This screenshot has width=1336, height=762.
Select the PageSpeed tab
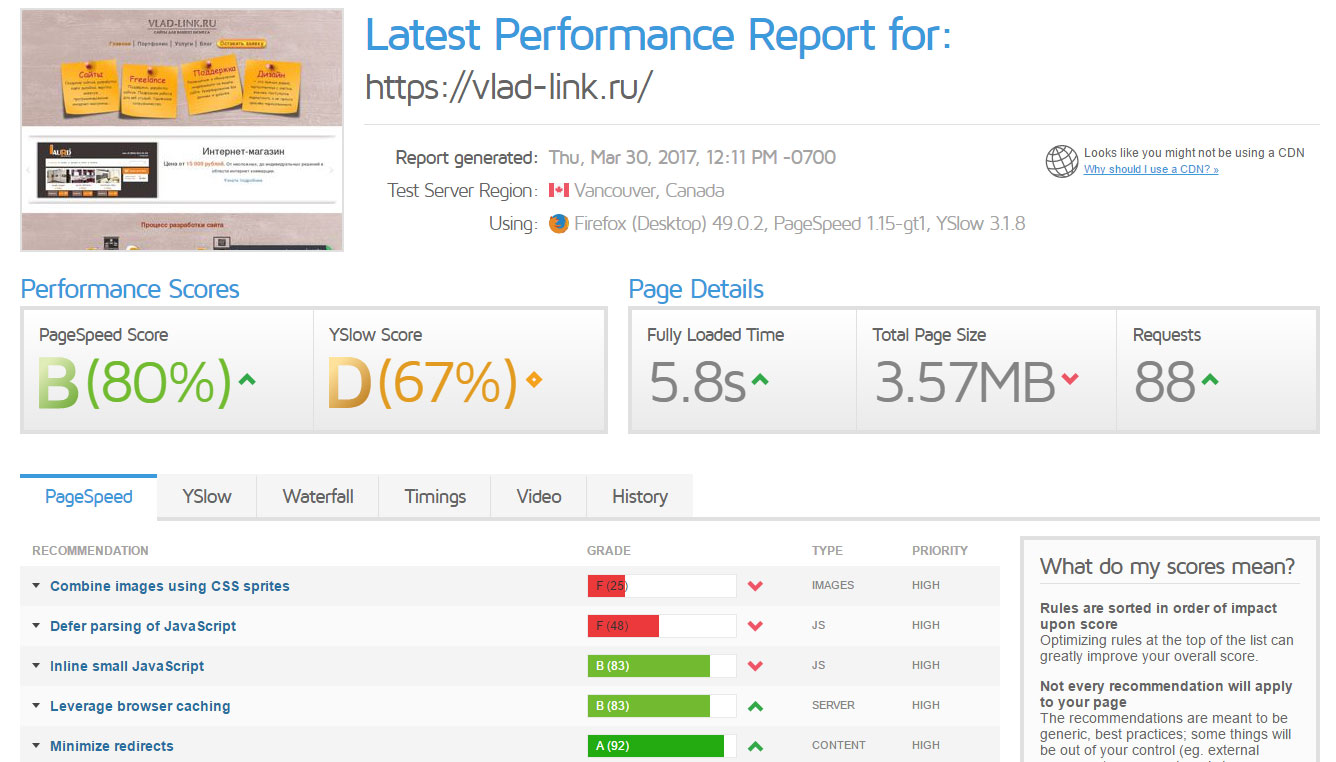click(x=89, y=497)
